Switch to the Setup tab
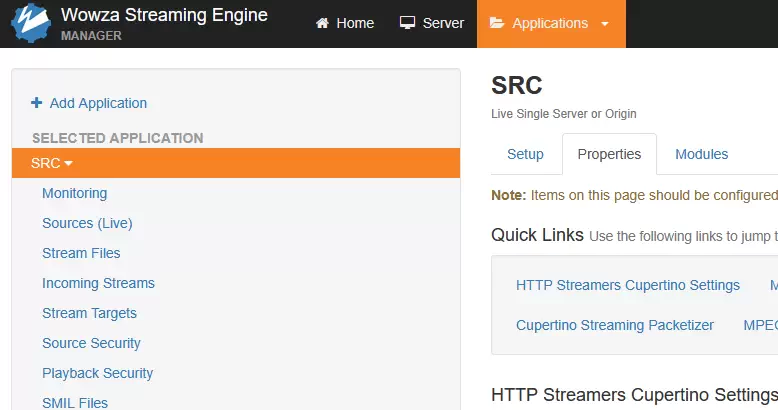Screen dimensions: 778x410 [x=525, y=154]
